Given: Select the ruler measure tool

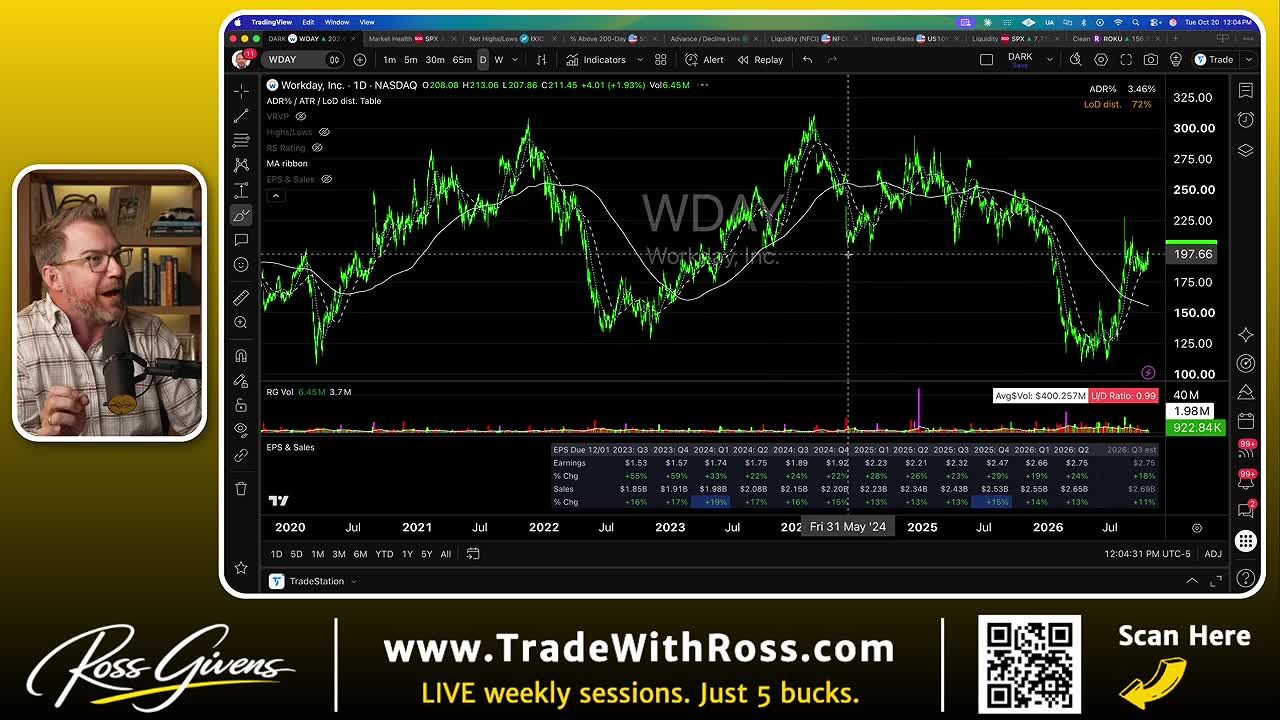Looking at the screenshot, I should coord(241,298).
